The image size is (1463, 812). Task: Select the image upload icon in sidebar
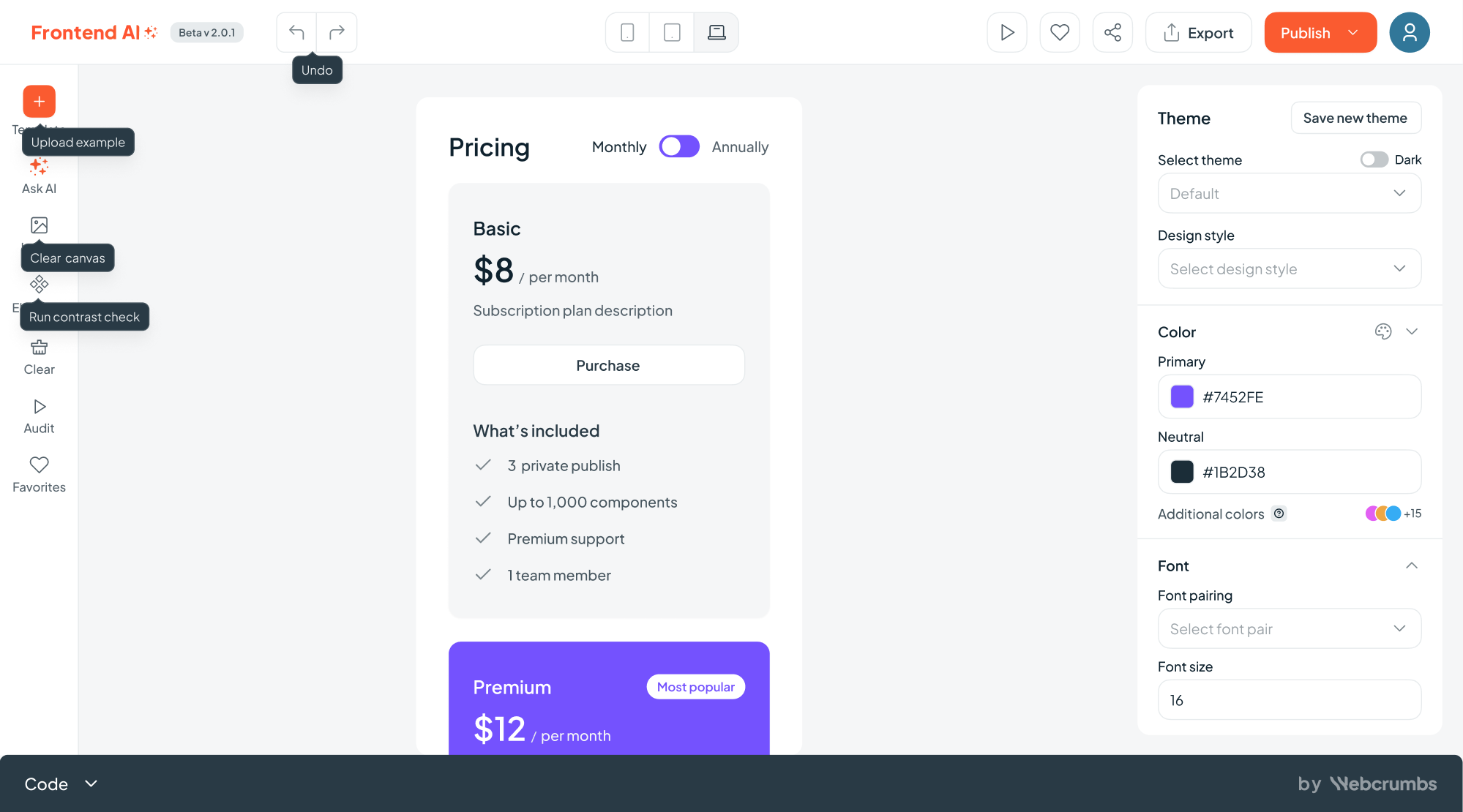(x=39, y=225)
